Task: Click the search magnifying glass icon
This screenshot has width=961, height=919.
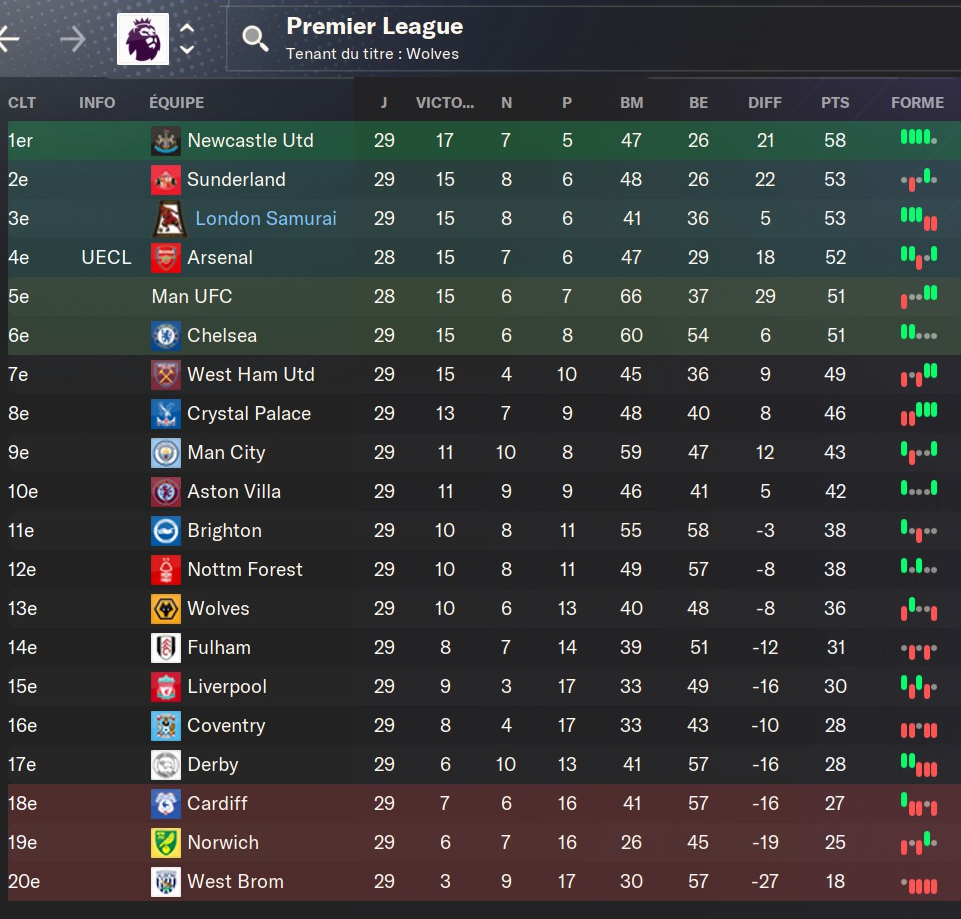Action: tap(255, 39)
